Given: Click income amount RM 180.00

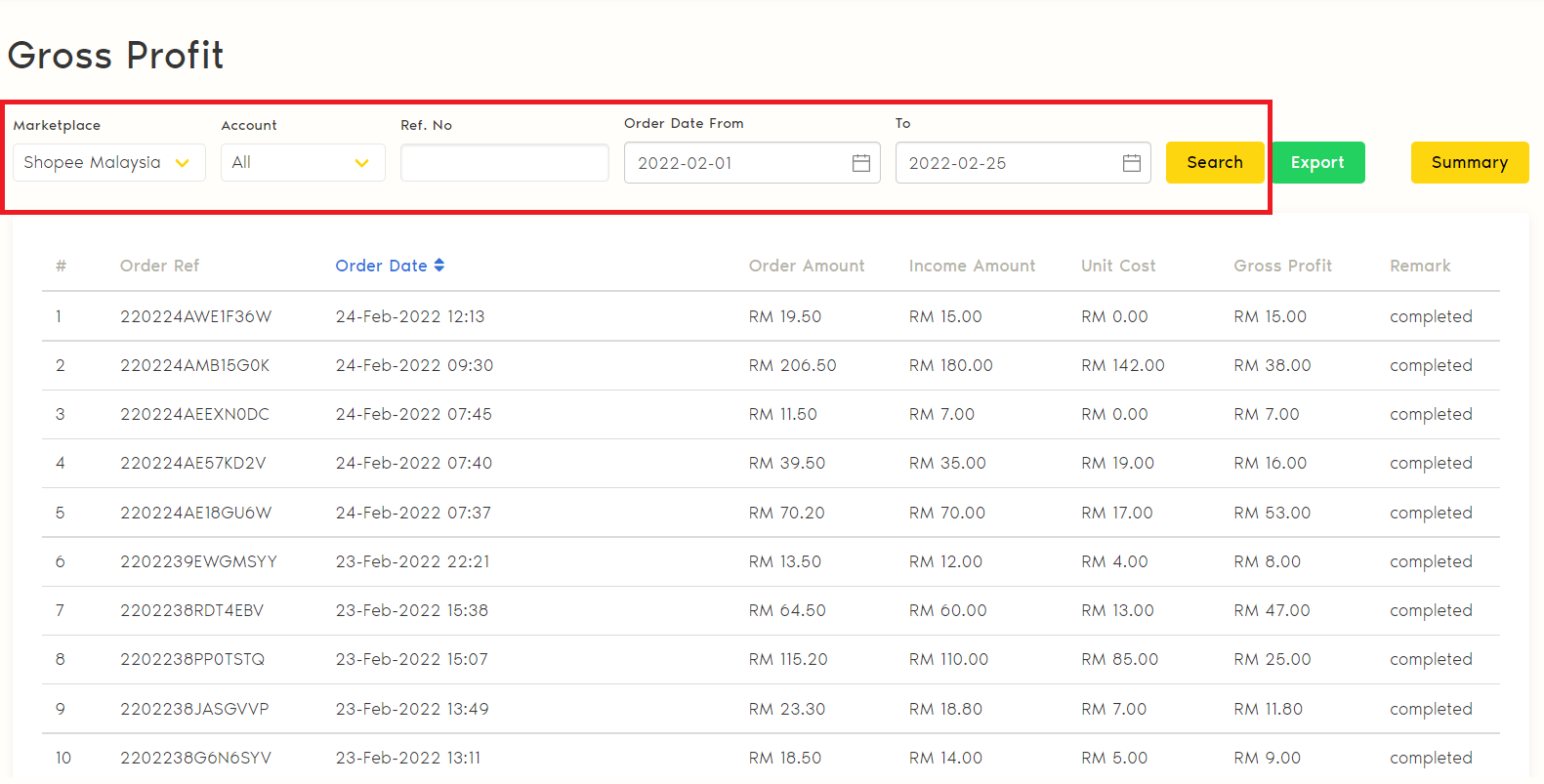Looking at the screenshot, I should [x=951, y=365].
